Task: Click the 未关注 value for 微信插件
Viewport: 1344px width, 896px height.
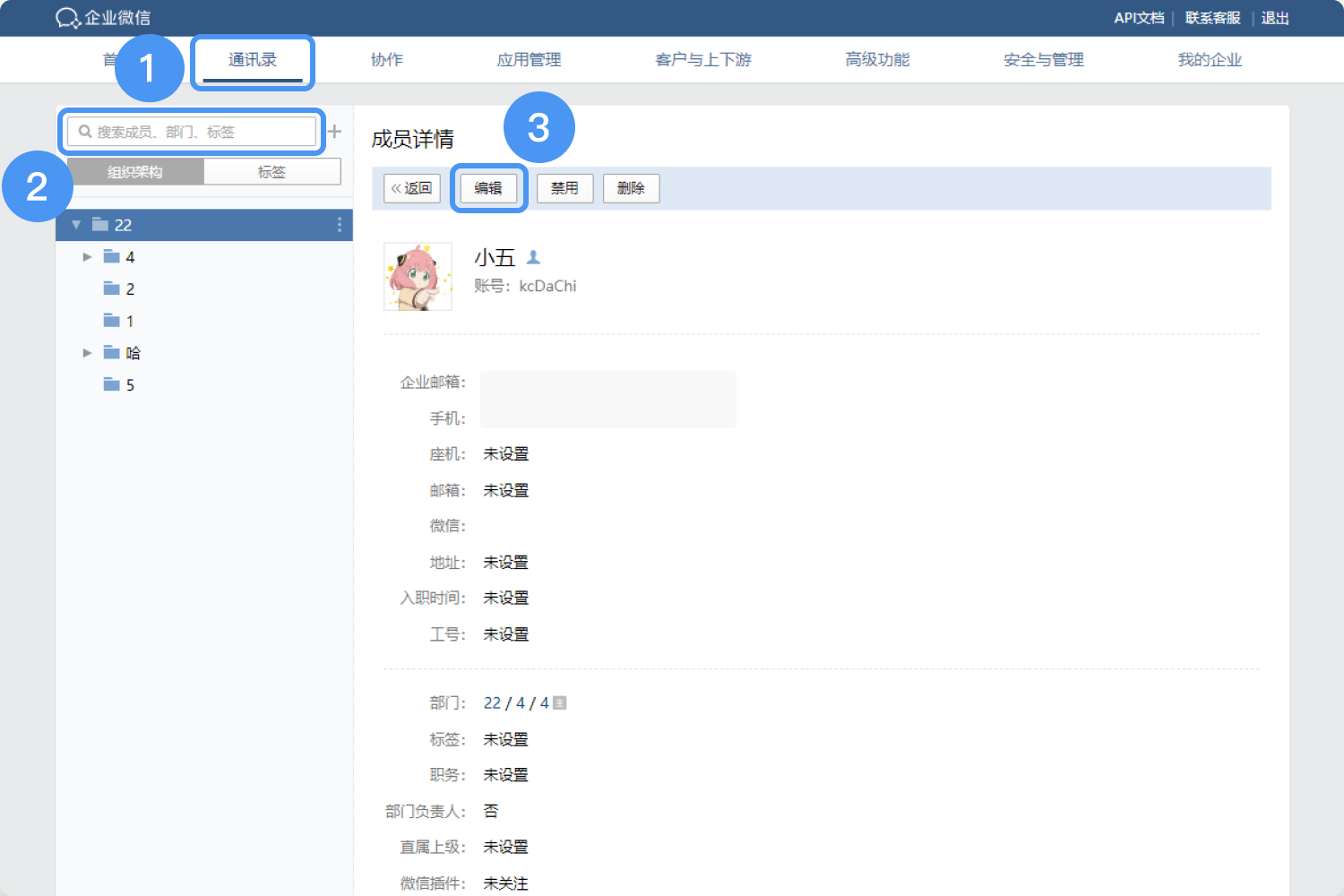Action: click(505, 883)
